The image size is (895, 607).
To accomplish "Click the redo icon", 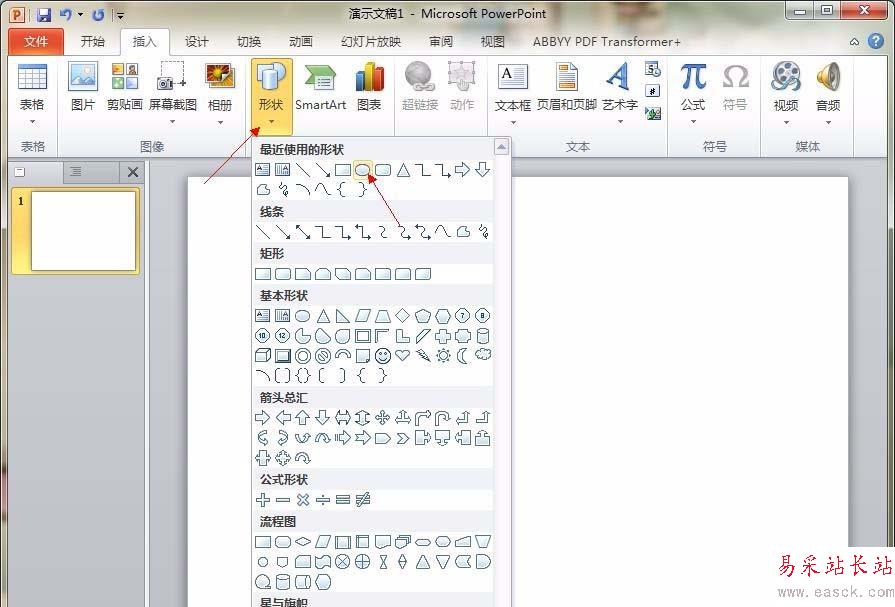I will click(x=98, y=14).
